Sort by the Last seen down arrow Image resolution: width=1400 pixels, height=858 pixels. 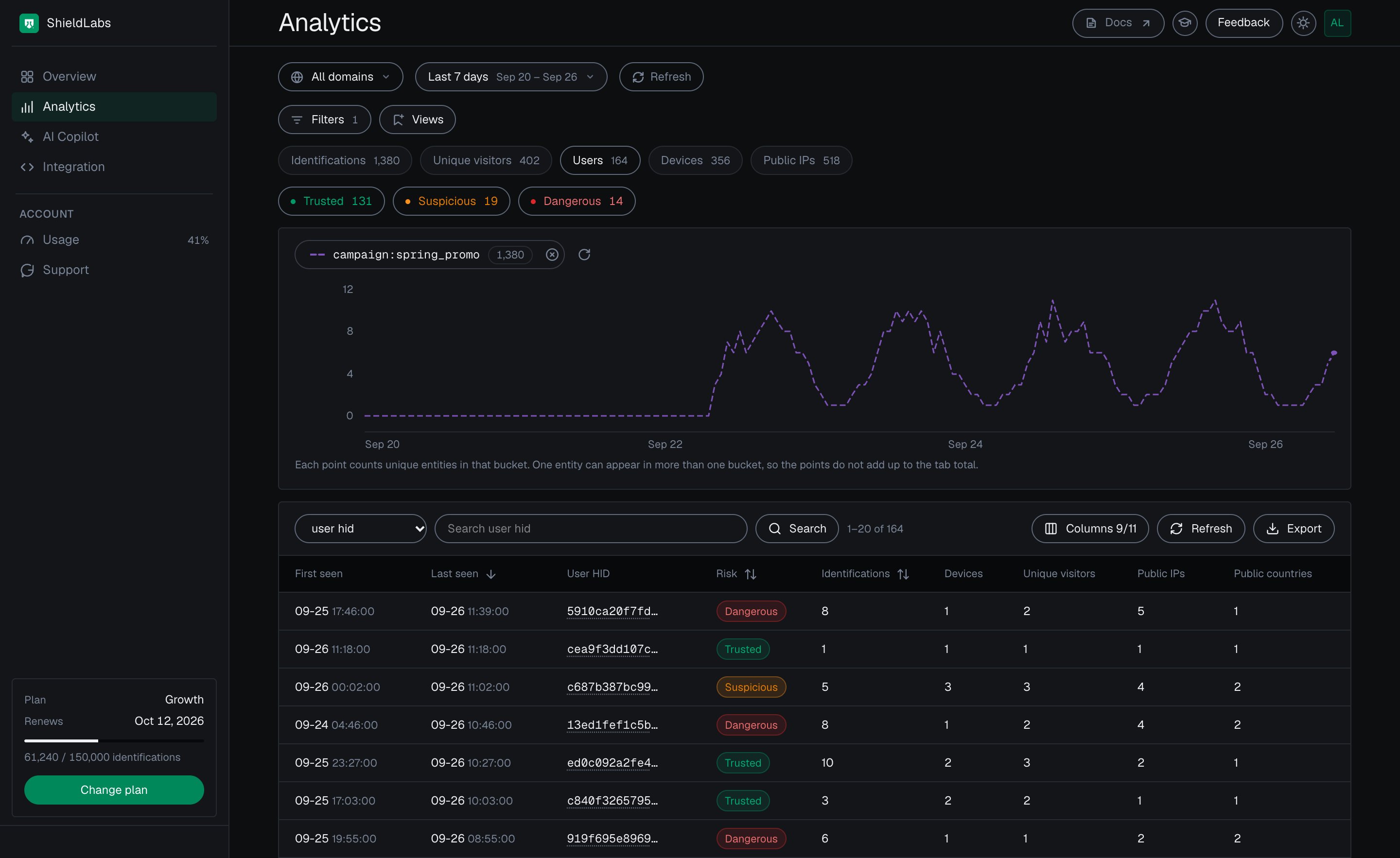tap(491, 574)
